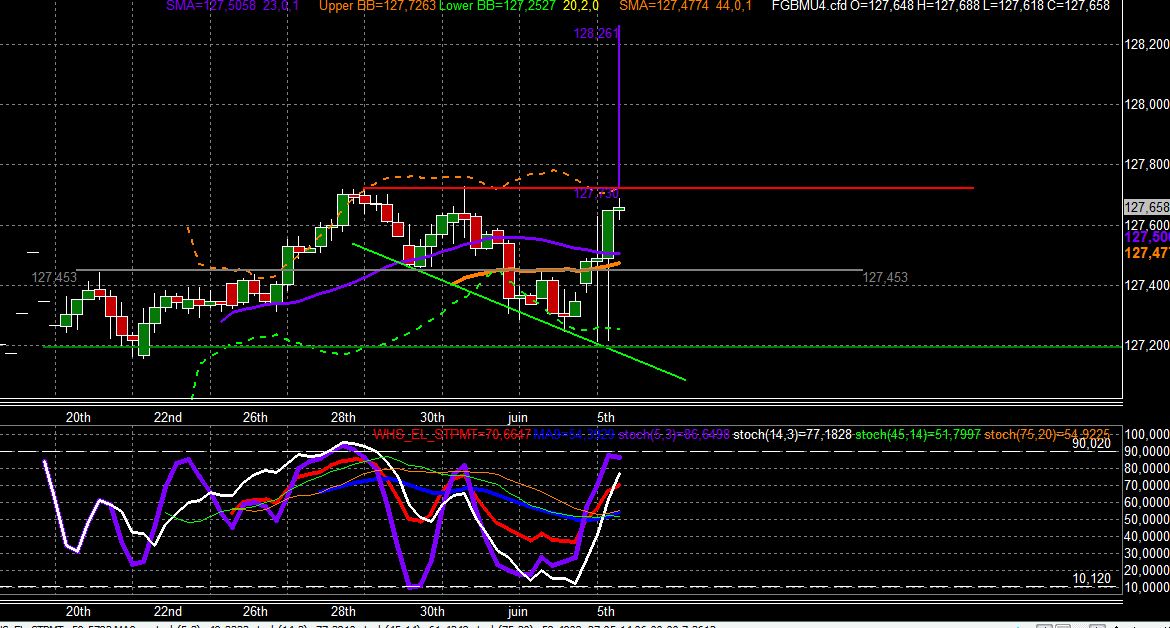Click the yellow 20,2,0 Bollinger parameters
The width and height of the screenshot is (1170, 628).
click(581, 6)
